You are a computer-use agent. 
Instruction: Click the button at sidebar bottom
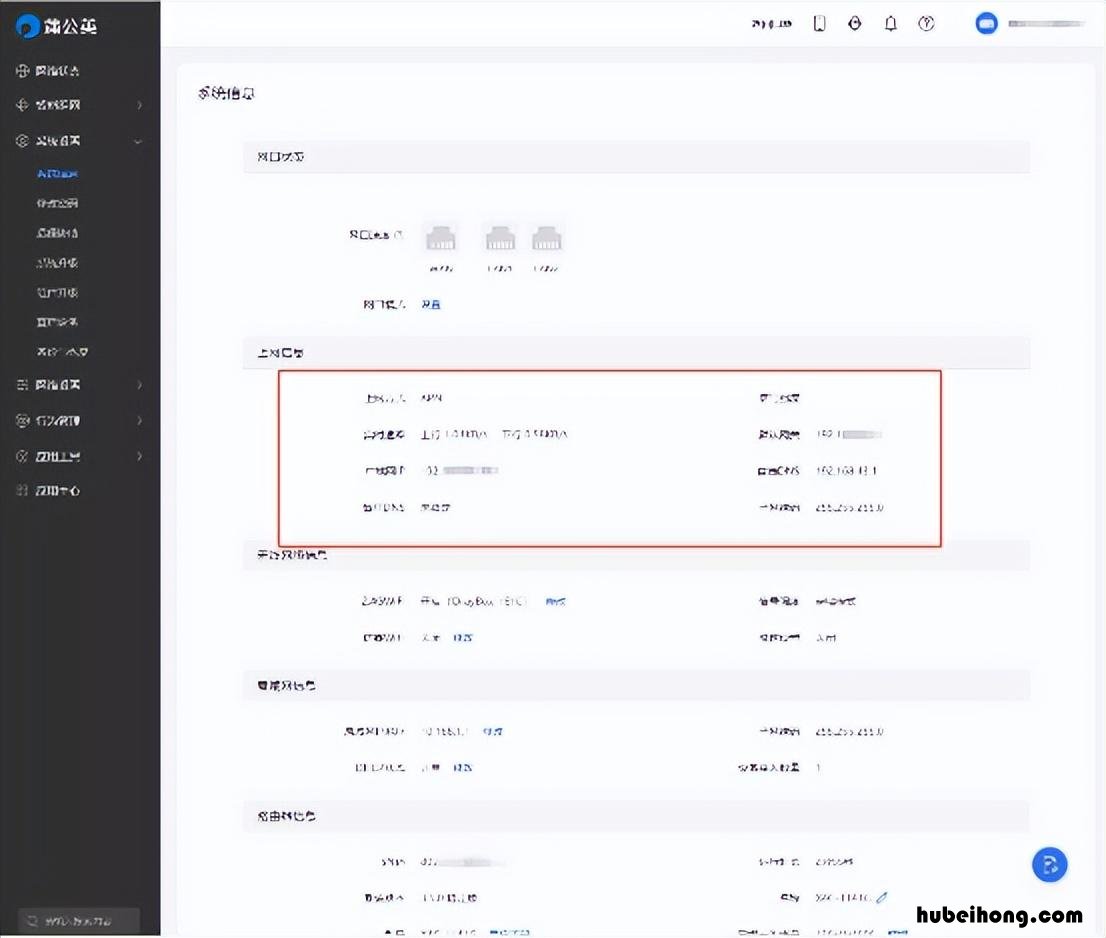coord(78,920)
